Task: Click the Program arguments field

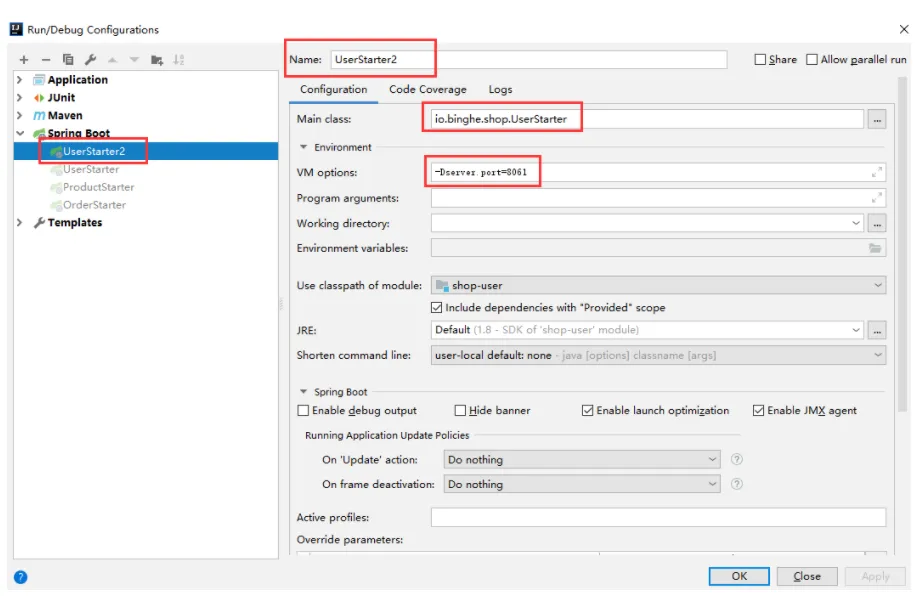Action: coord(658,198)
